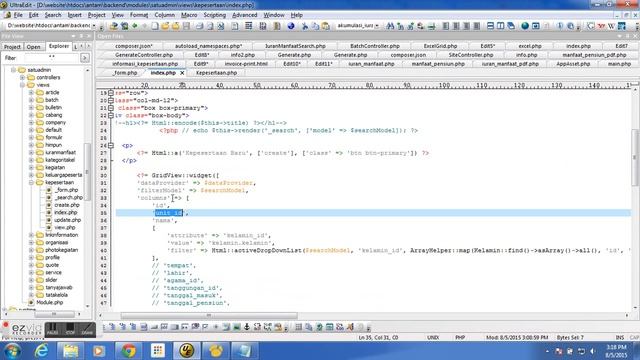This screenshot has width=640, height=360.
Task: Click the Filter go arrow button
Action: click(x=85, y=58)
